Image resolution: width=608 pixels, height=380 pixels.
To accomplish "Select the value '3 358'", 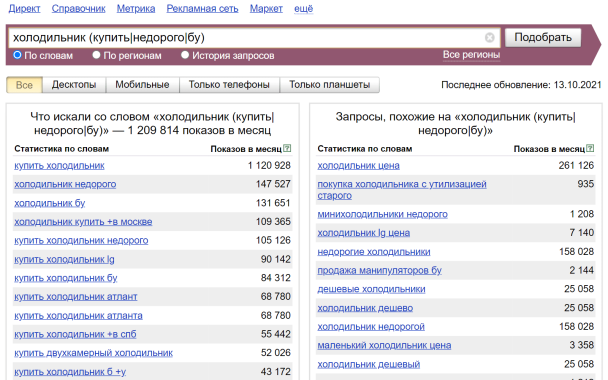I will 582,345.
